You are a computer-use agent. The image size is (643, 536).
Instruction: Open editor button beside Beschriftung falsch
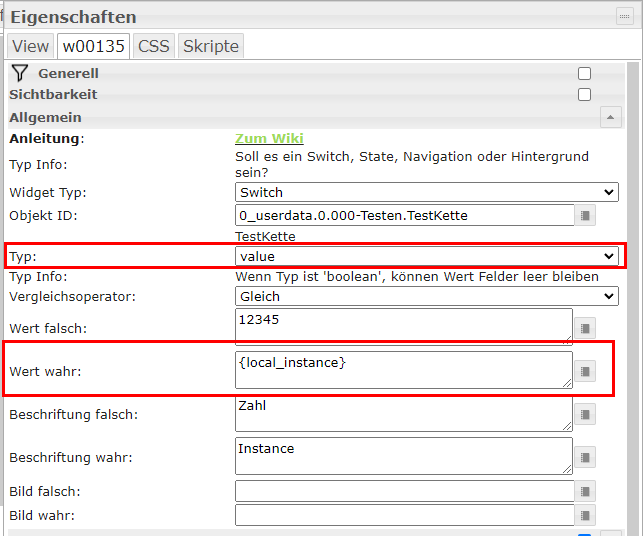point(587,414)
